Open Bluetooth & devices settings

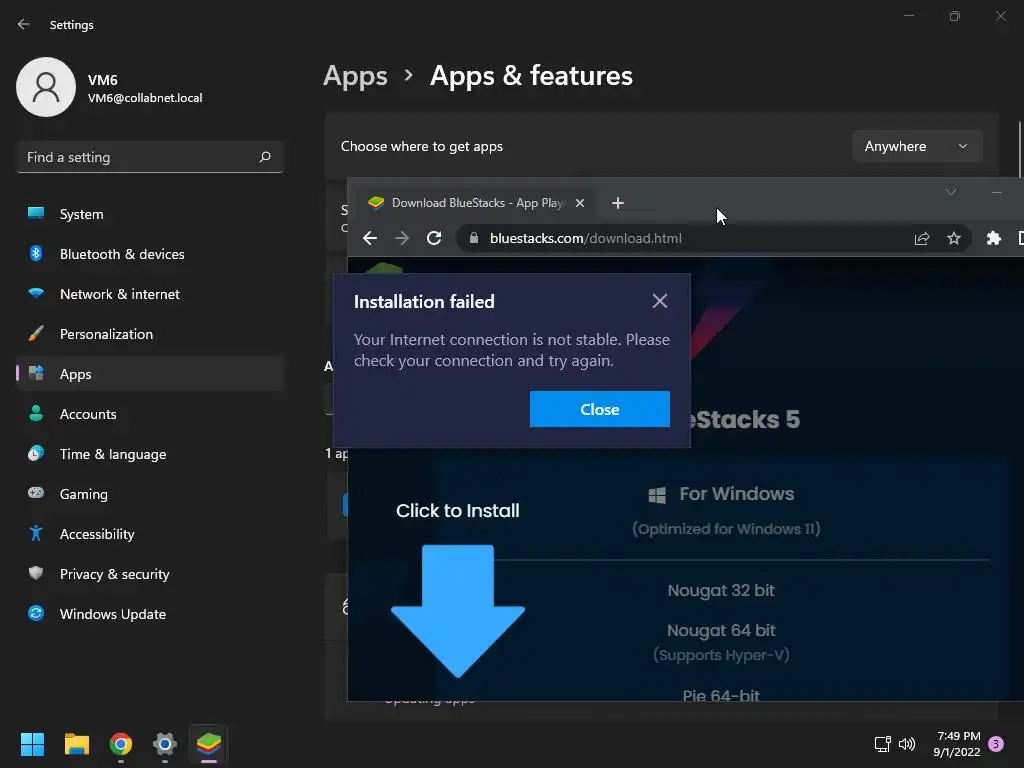150,254
